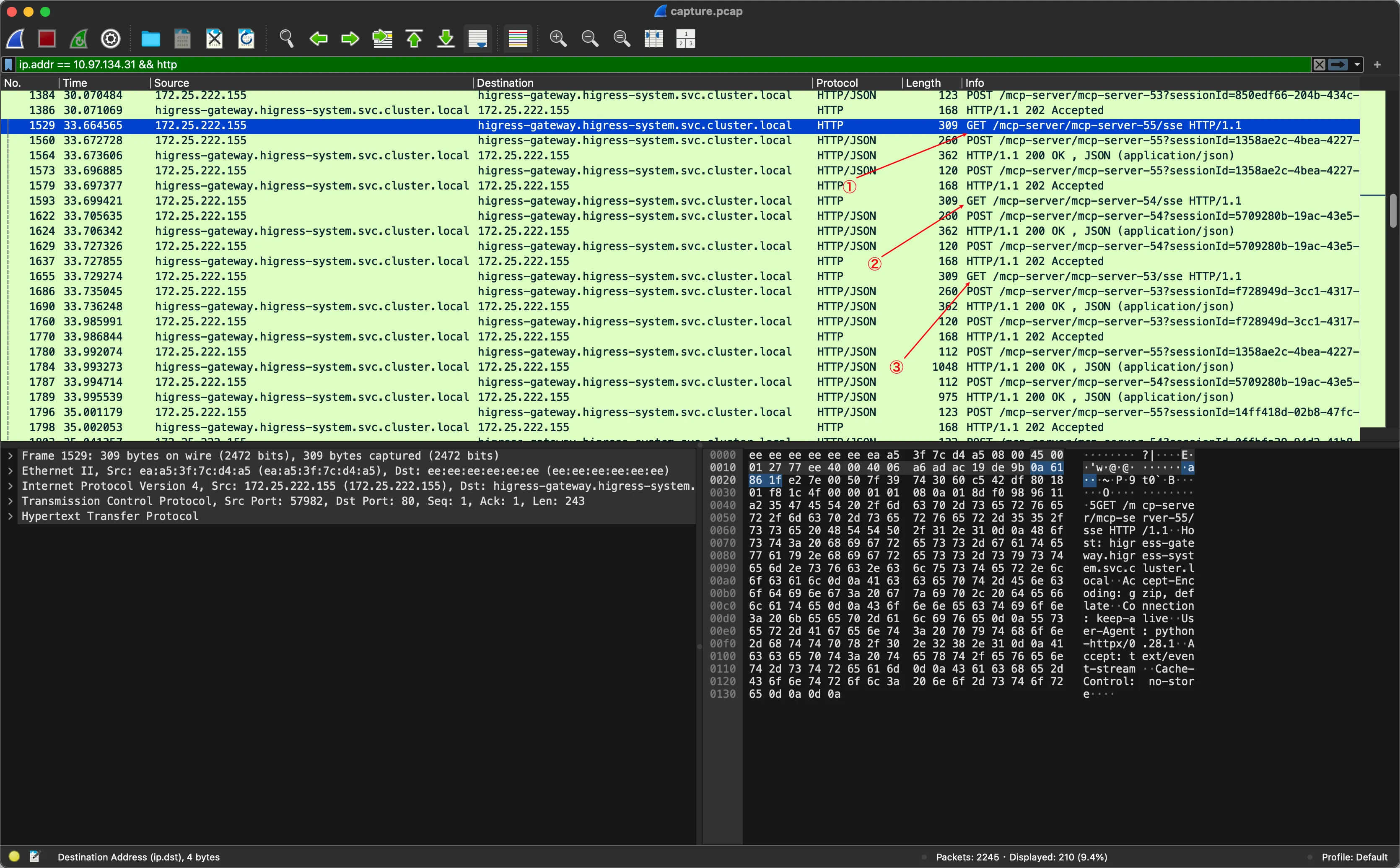This screenshot has width=1400, height=868.
Task: Edit the display filter text field
Action: click(x=663, y=64)
